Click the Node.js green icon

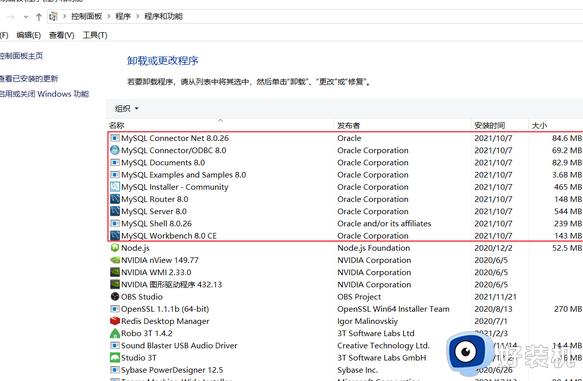115,248
